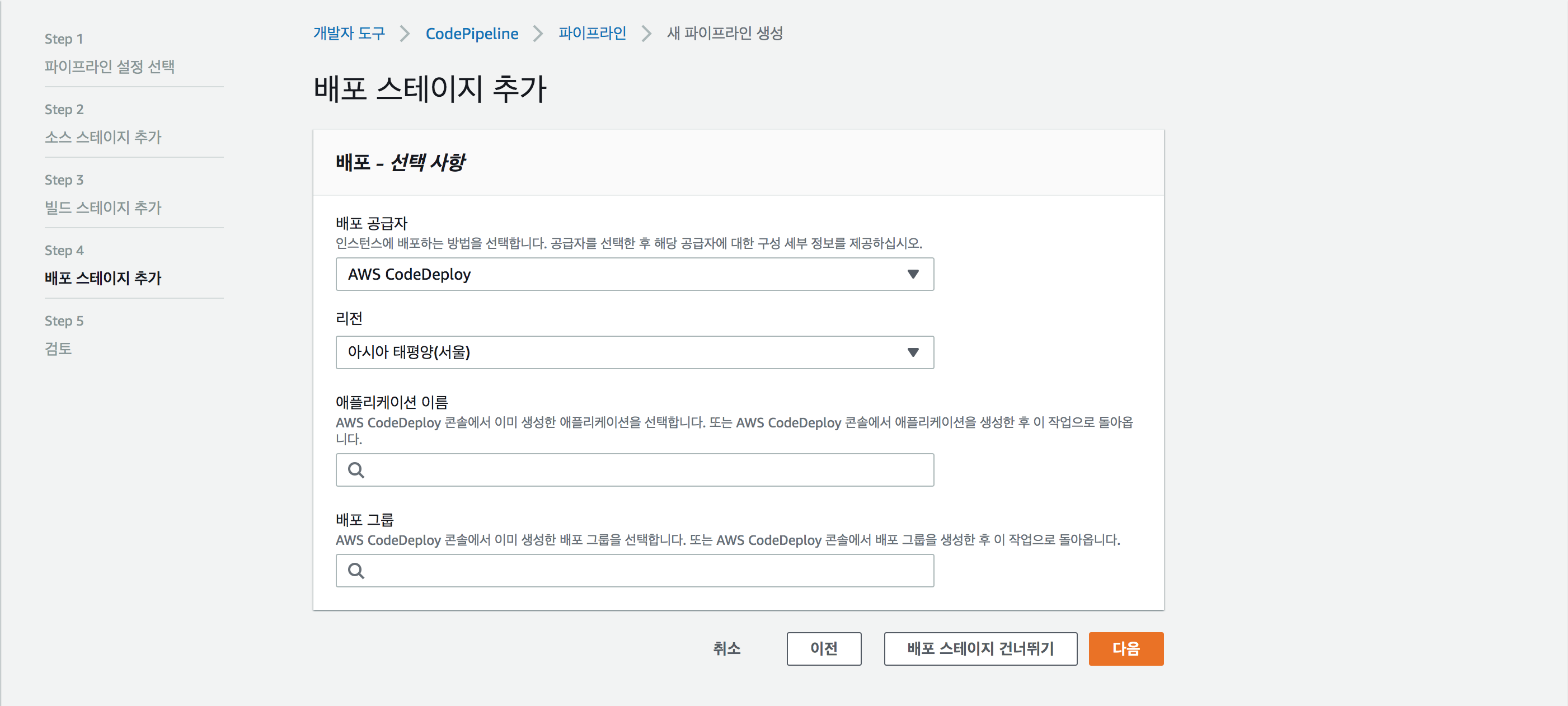
Task: Open the 리전 아시아 태평양(서울) dropdown
Action: click(x=634, y=352)
